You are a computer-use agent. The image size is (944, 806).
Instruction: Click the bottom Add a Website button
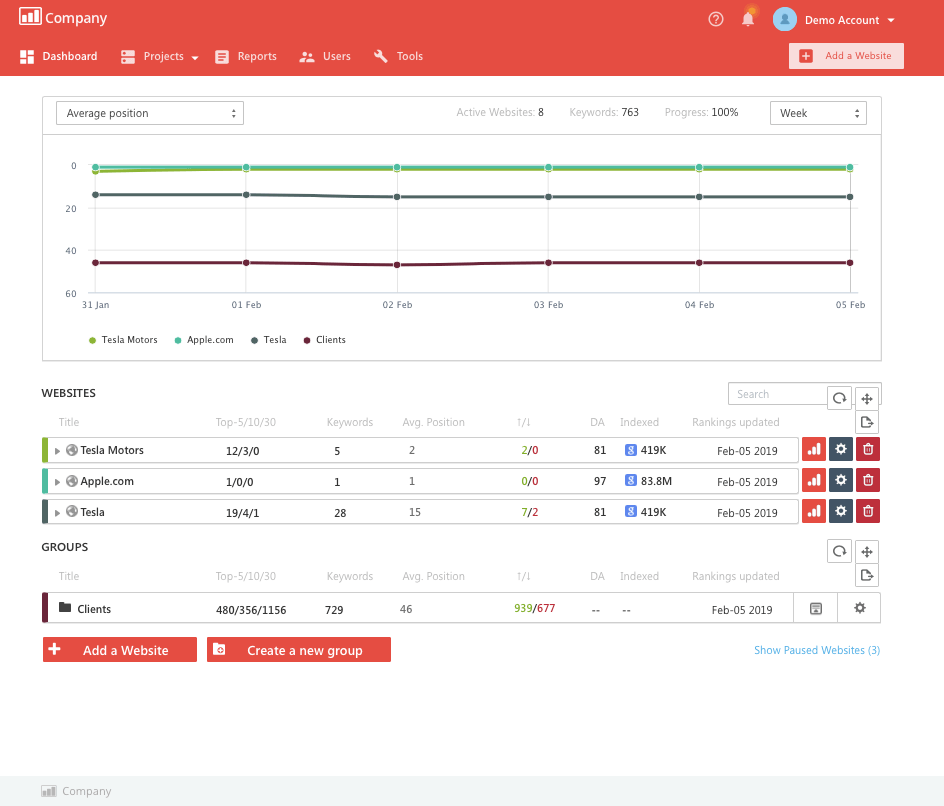[120, 649]
